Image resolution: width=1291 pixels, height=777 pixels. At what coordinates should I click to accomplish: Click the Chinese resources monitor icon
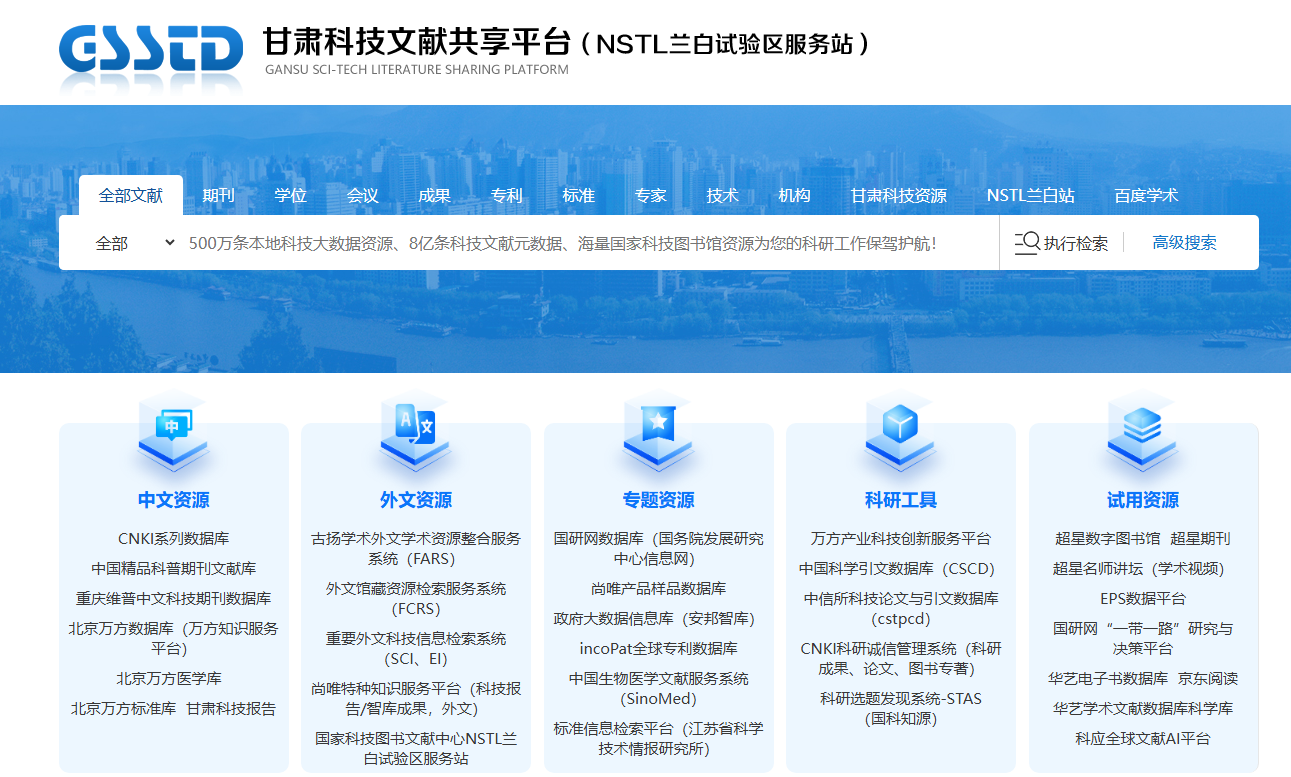(173, 431)
